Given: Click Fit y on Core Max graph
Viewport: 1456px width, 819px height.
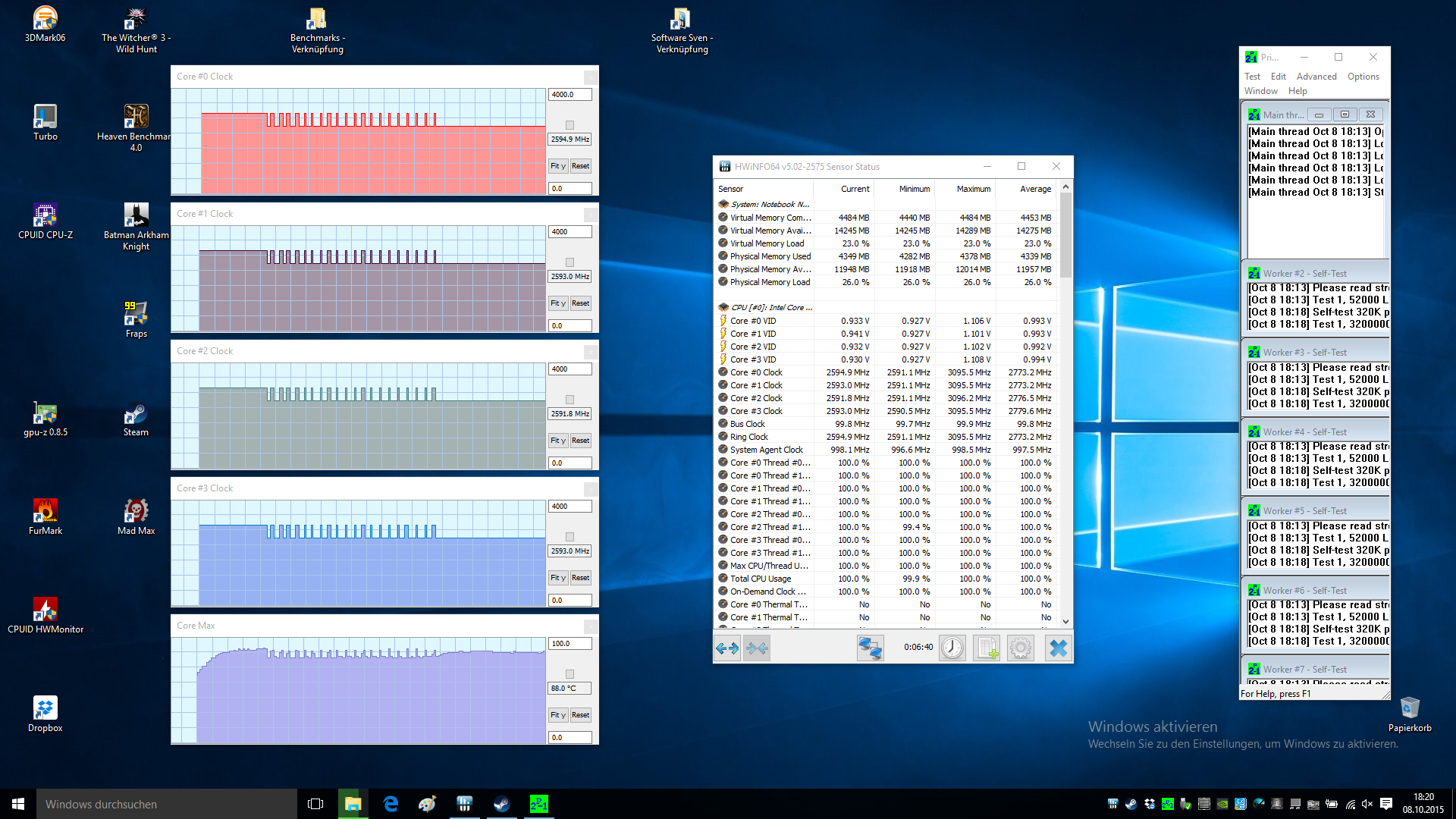Looking at the screenshot, I should click(x=558, y=715).
